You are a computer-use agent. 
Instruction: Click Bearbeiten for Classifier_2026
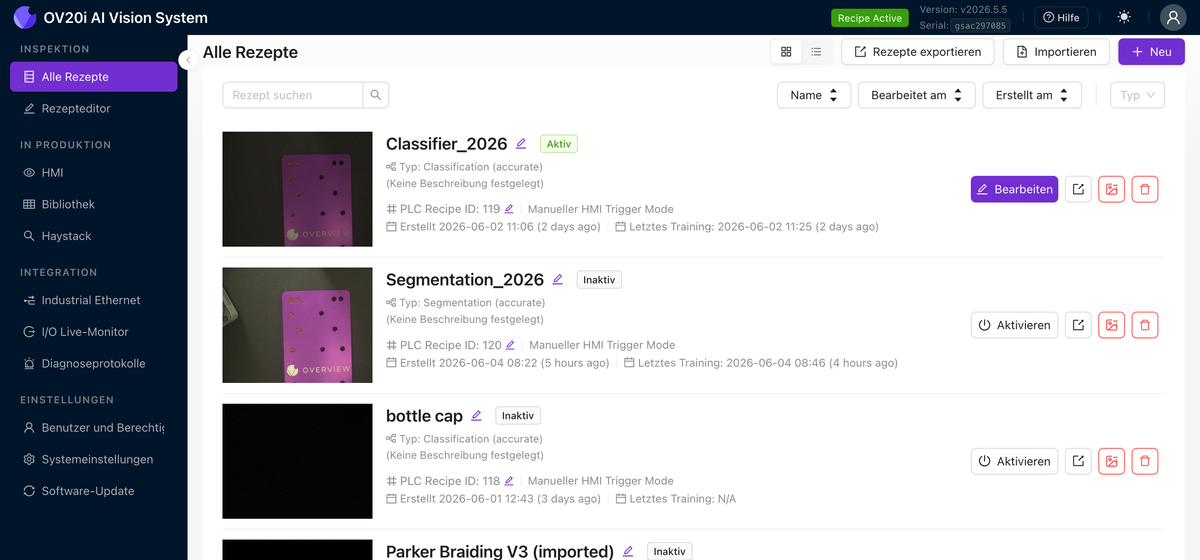[1014, 189]
